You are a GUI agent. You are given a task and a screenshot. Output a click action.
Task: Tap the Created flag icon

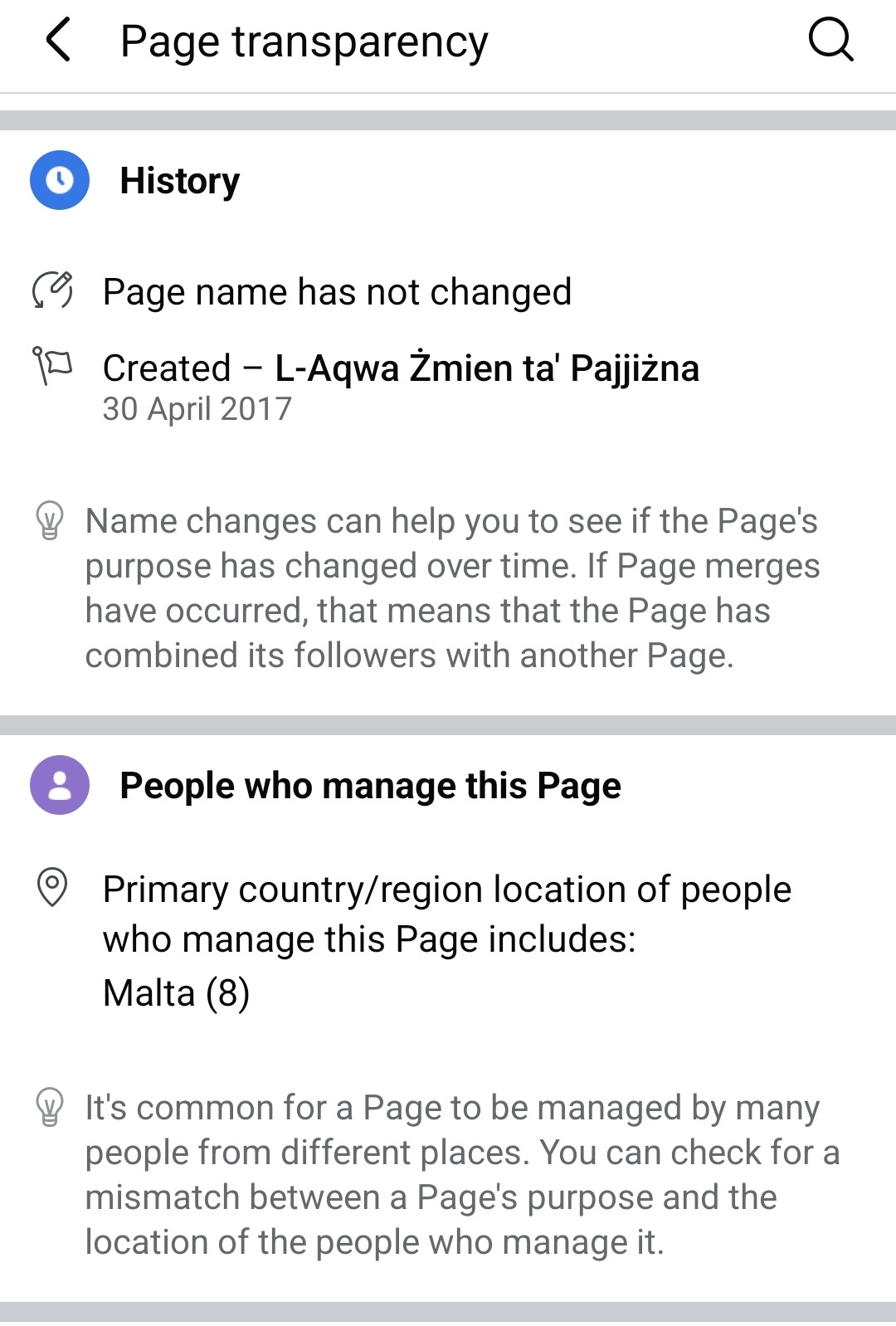coord(52,366)
